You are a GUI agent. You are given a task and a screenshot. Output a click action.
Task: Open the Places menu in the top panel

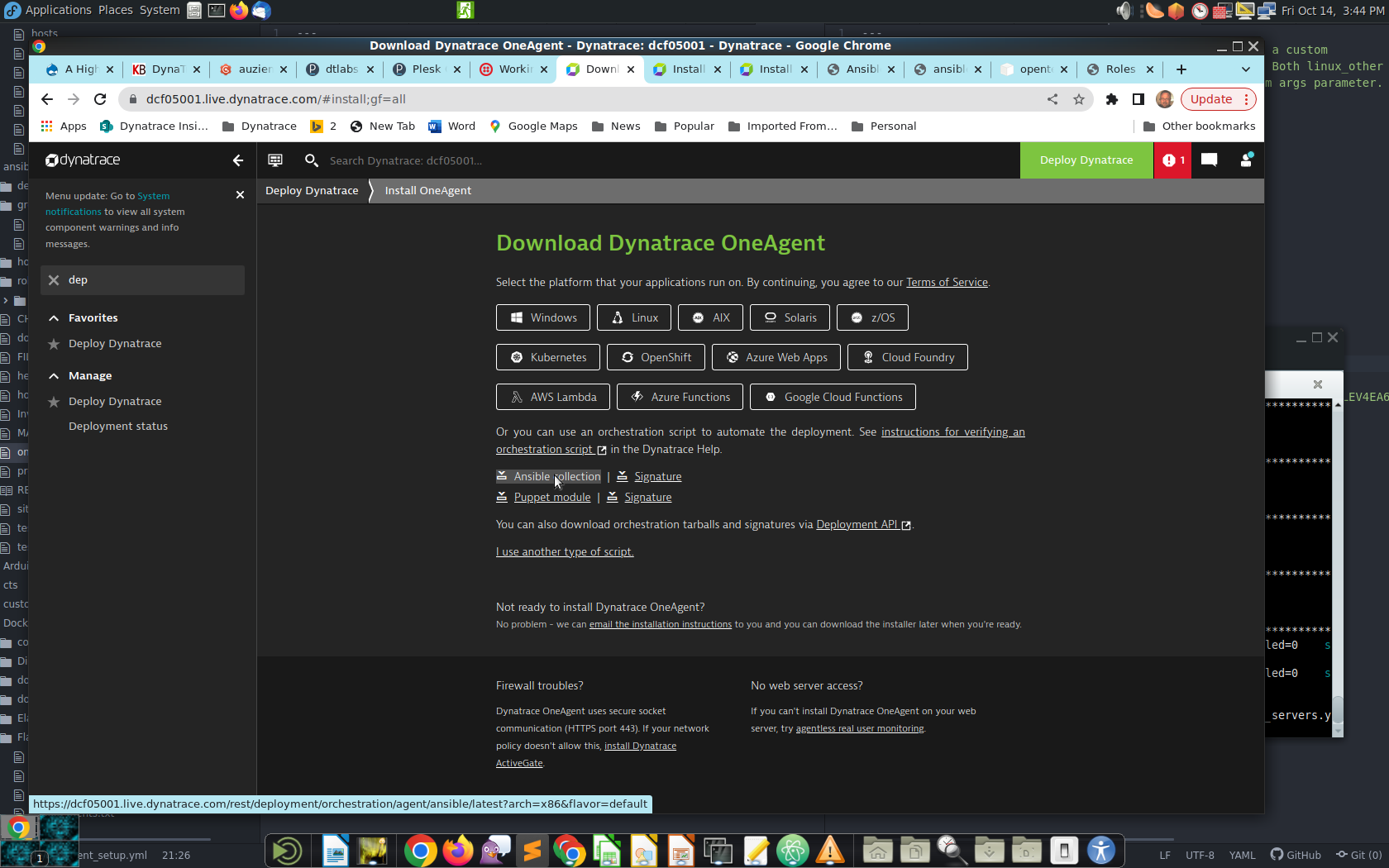[115, 10]
